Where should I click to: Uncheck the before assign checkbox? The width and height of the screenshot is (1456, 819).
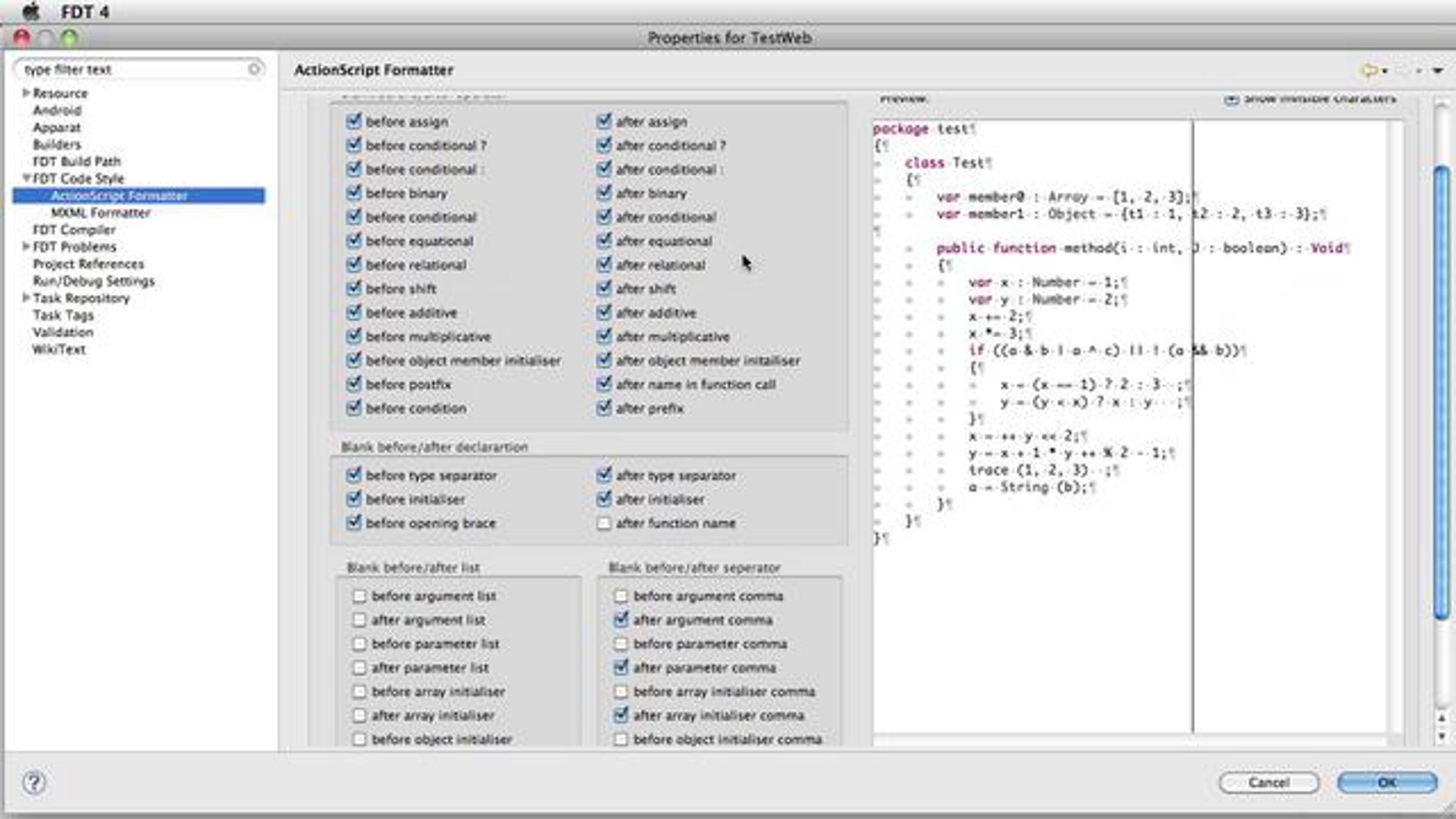(x=354, y=121)
